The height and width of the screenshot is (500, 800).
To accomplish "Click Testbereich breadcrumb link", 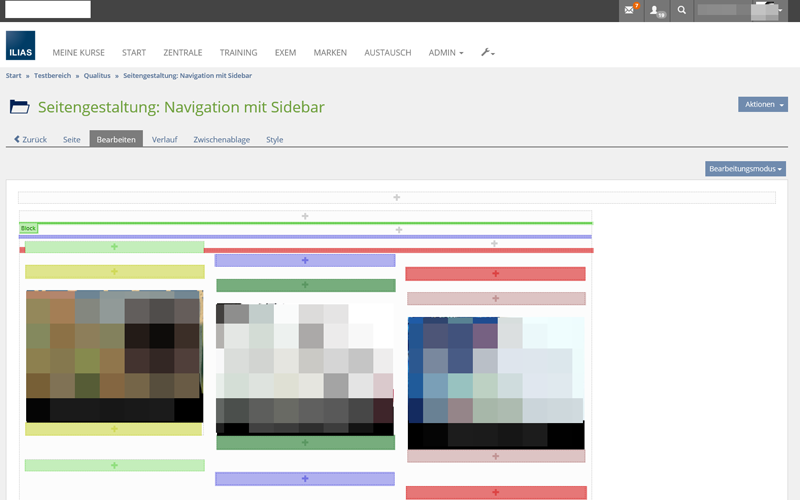I will [x=53, y=75].
